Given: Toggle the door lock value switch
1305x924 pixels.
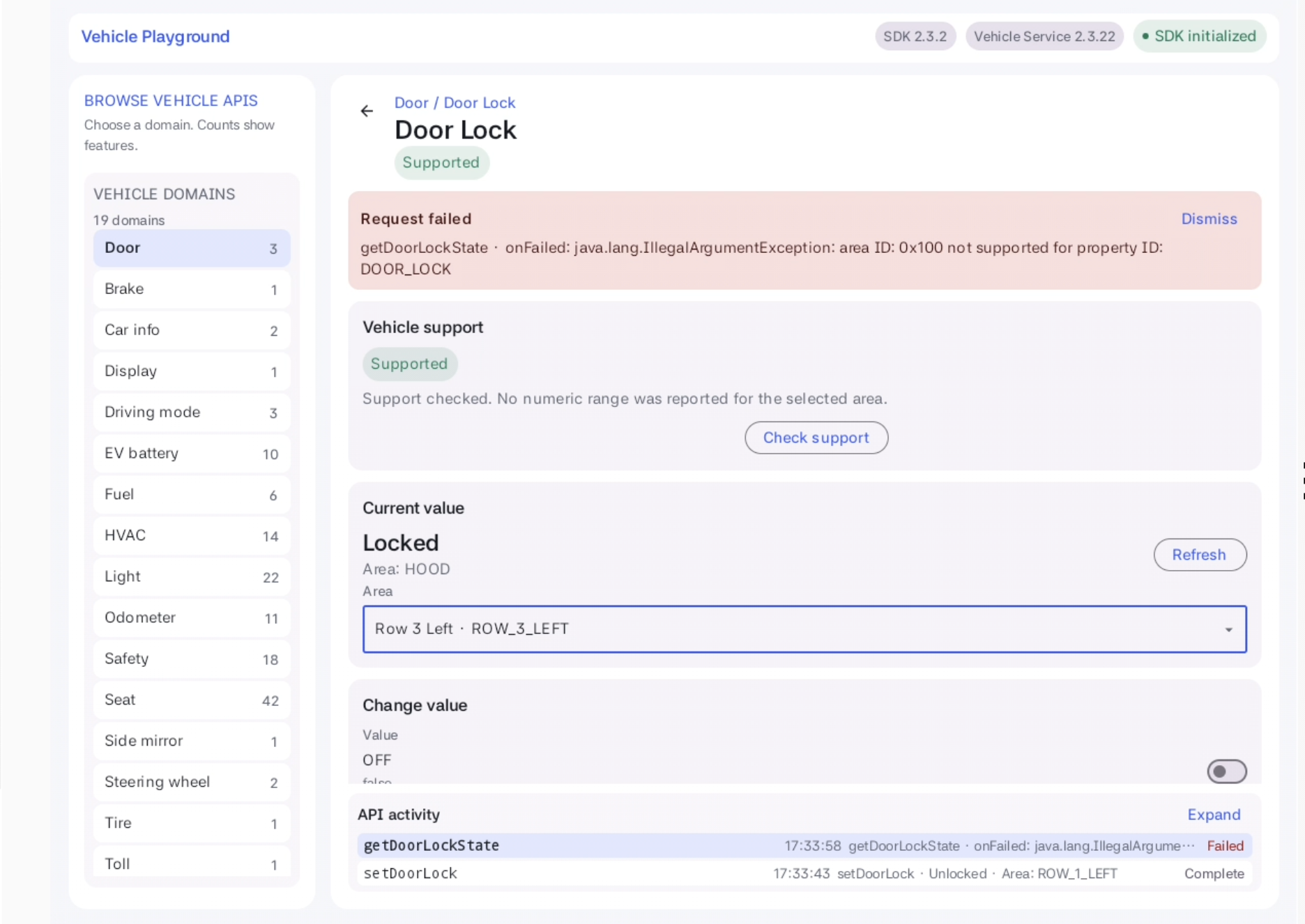Looking at the screenshot, I should pos(1226,771).
